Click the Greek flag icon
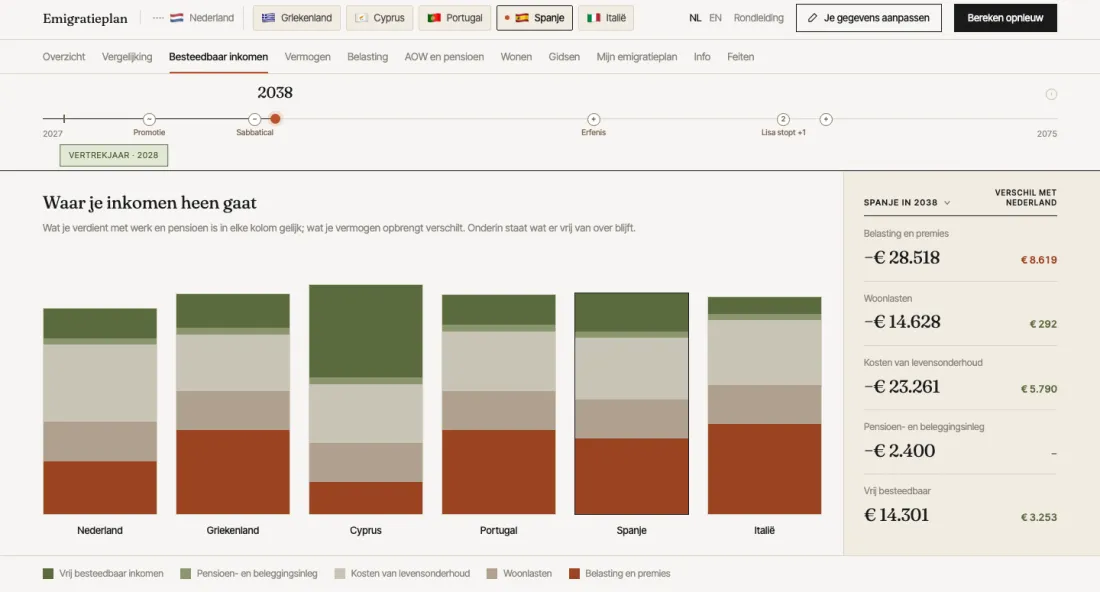Screen dimensions: 1100x592 (x=268, y=18)
